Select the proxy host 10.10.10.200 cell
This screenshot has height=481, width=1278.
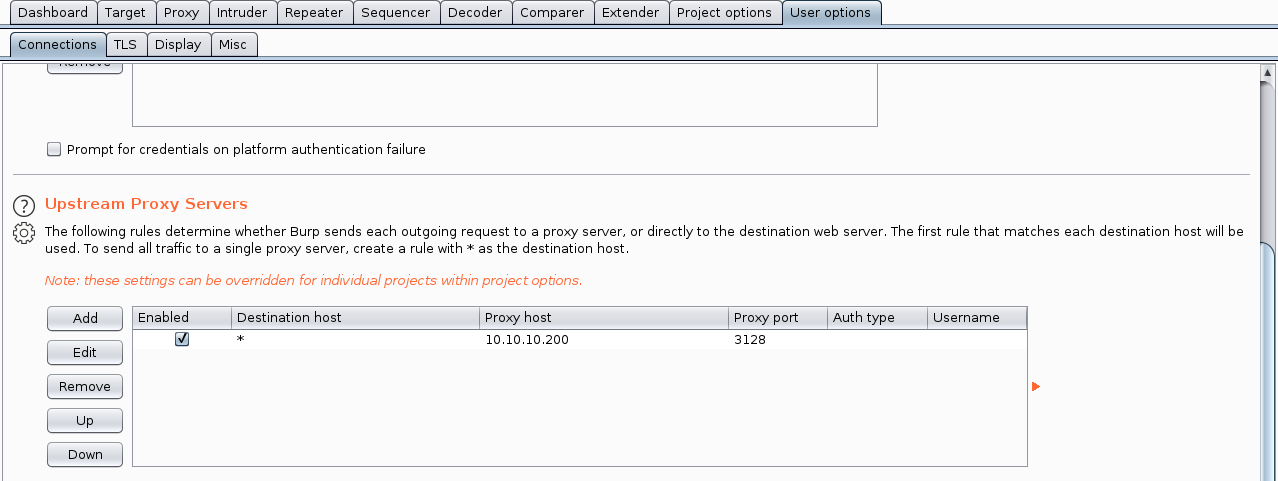coord(604,340)
